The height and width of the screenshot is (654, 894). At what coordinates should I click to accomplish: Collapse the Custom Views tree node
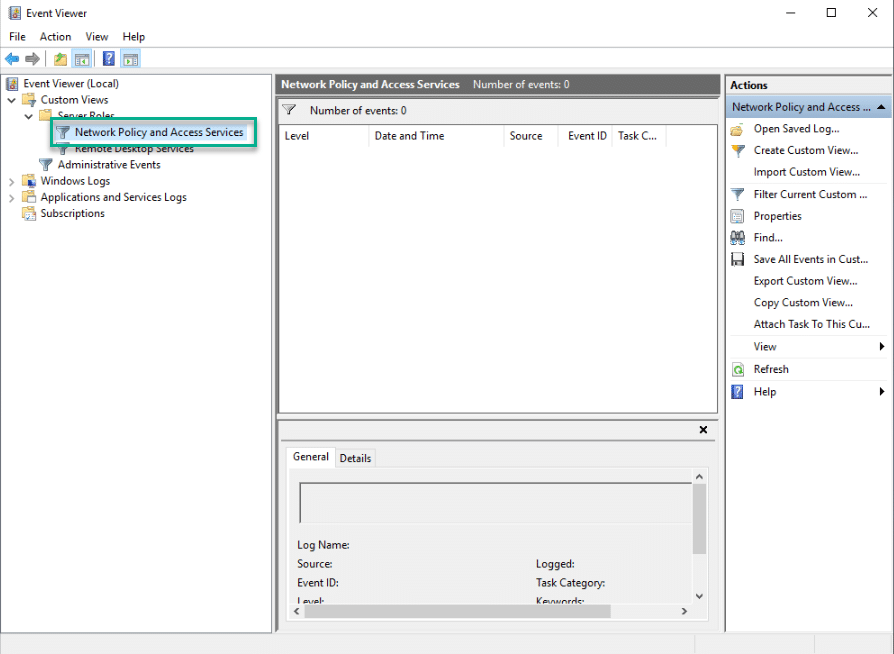tap(11, 100)
